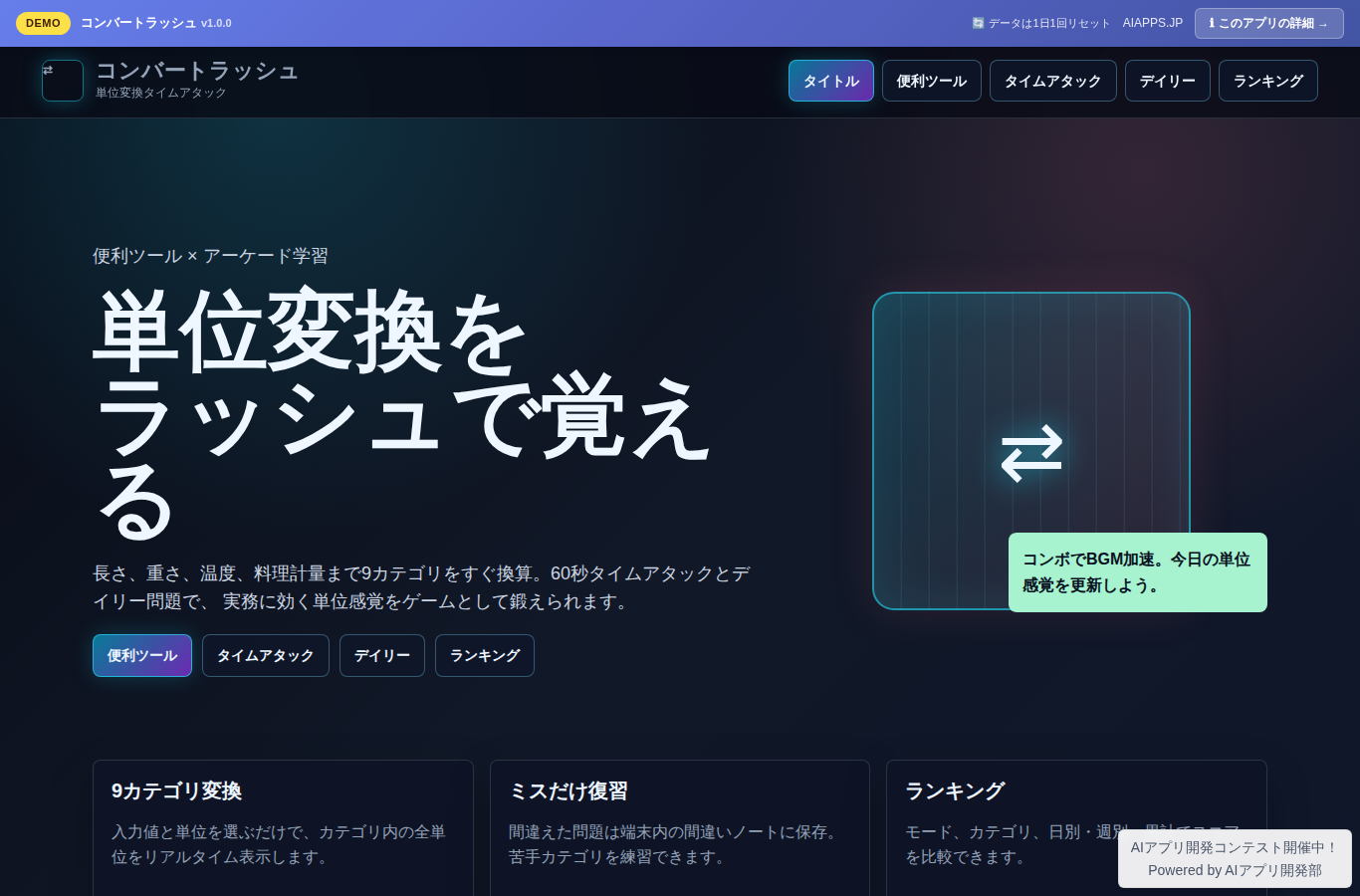
Task: Click the 便利ツール button below hero text
Action: point(142,655)
